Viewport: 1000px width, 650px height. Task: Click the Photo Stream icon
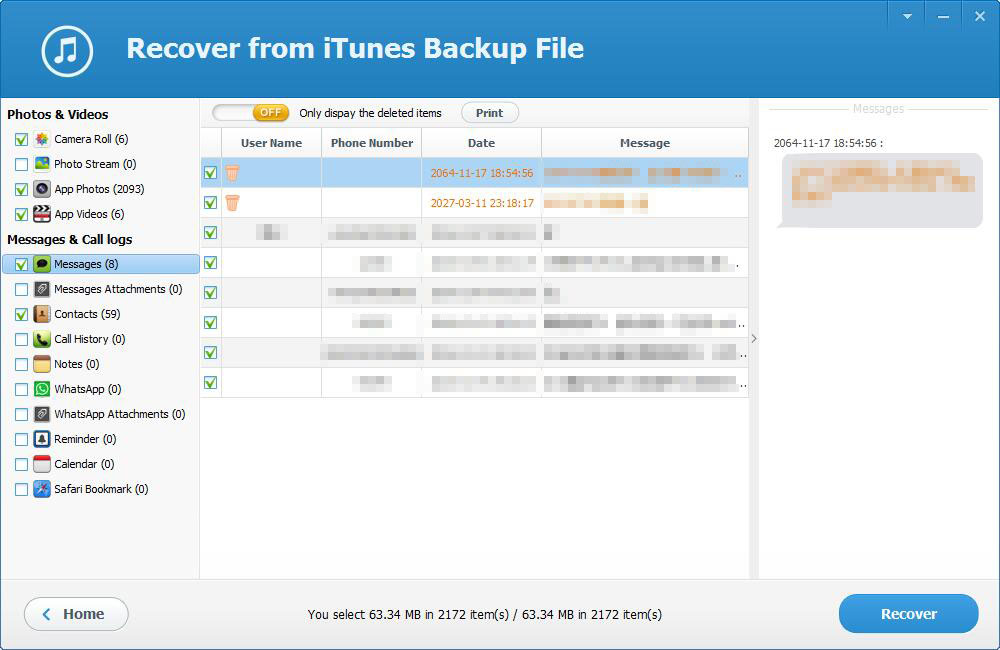click(x=42, y=164)
